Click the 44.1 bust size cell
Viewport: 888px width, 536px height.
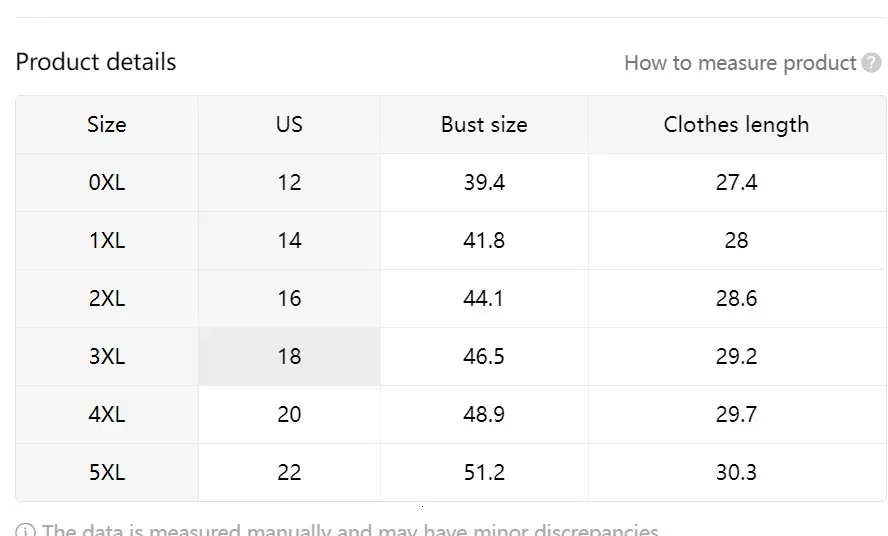484,298
